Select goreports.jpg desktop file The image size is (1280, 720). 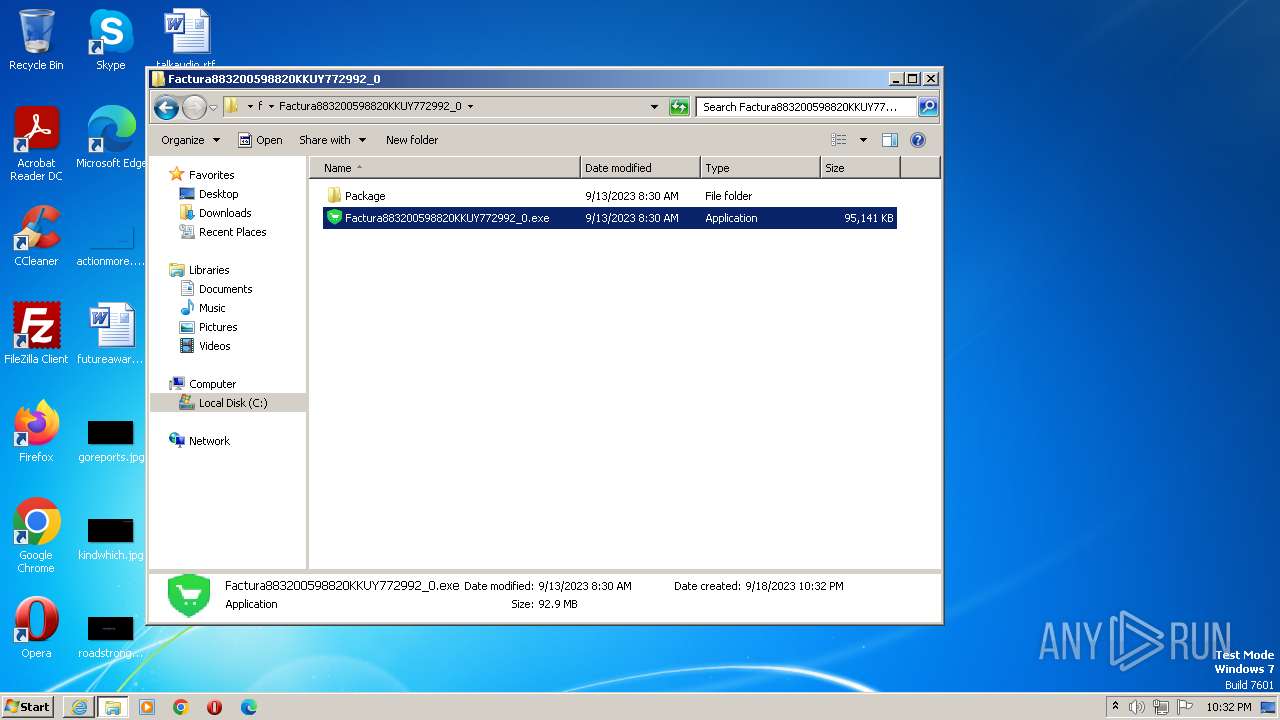tap(111, 441)
